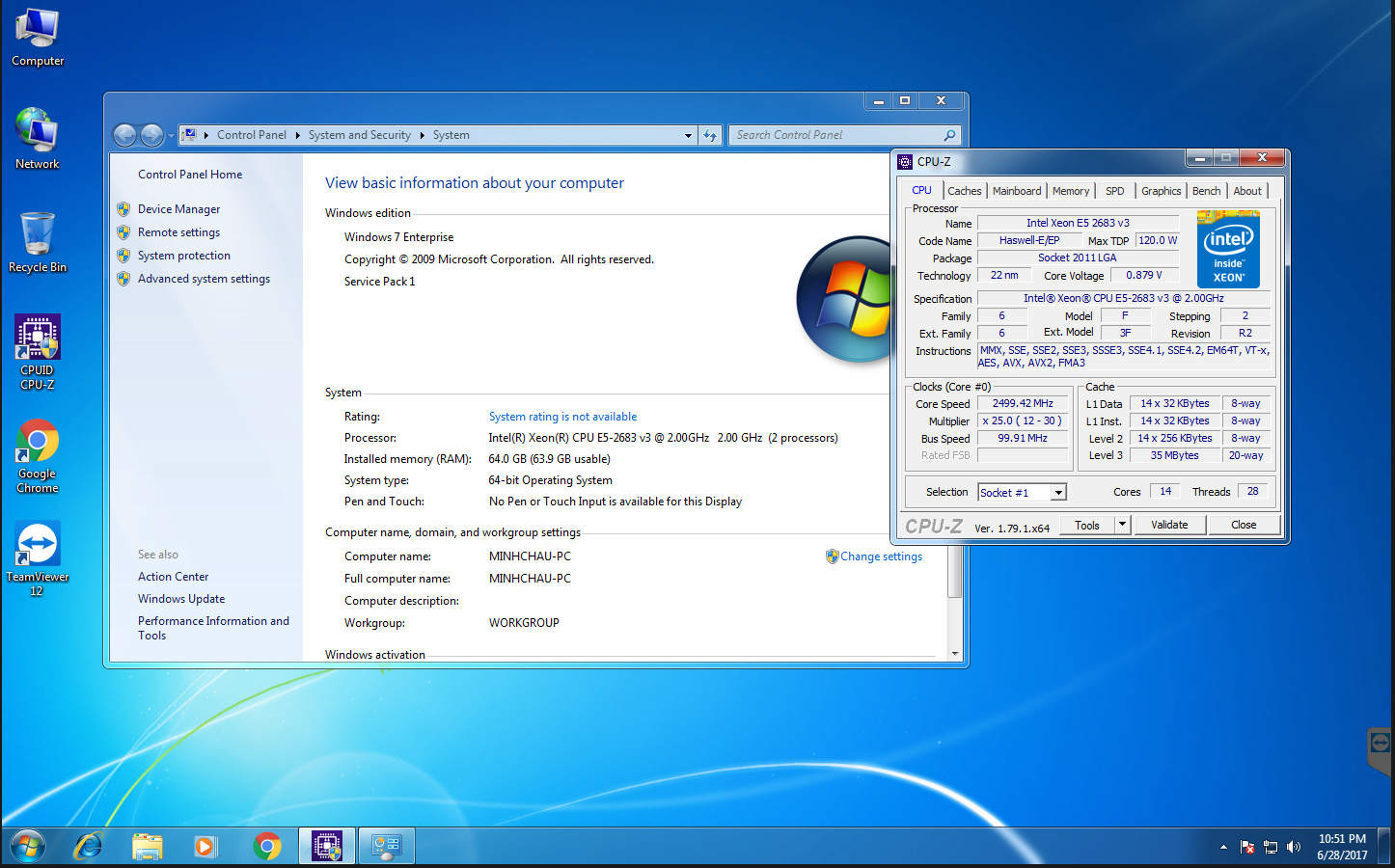Open Windows Explorer from the taskbar
This screenshot has width=1395, height=868.
(x=148, y=847)
